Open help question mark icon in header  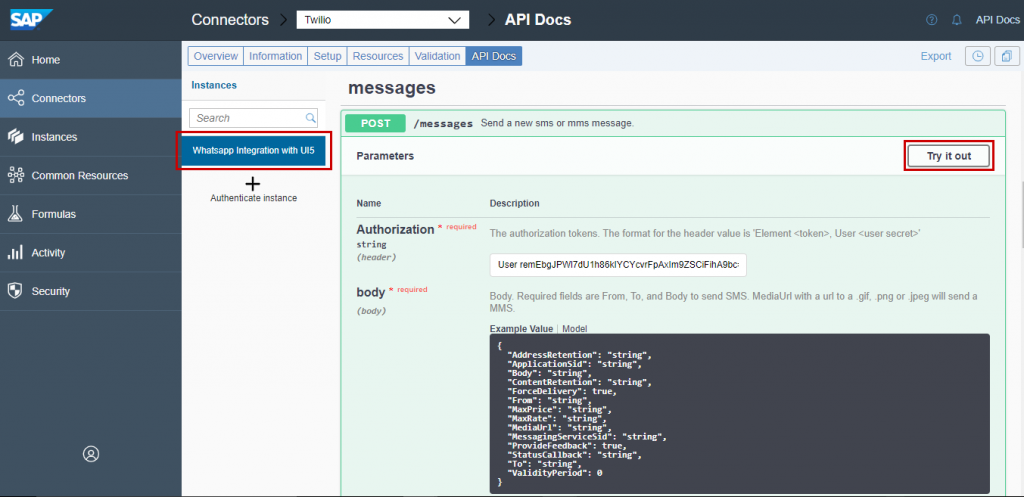click(932, 20)
